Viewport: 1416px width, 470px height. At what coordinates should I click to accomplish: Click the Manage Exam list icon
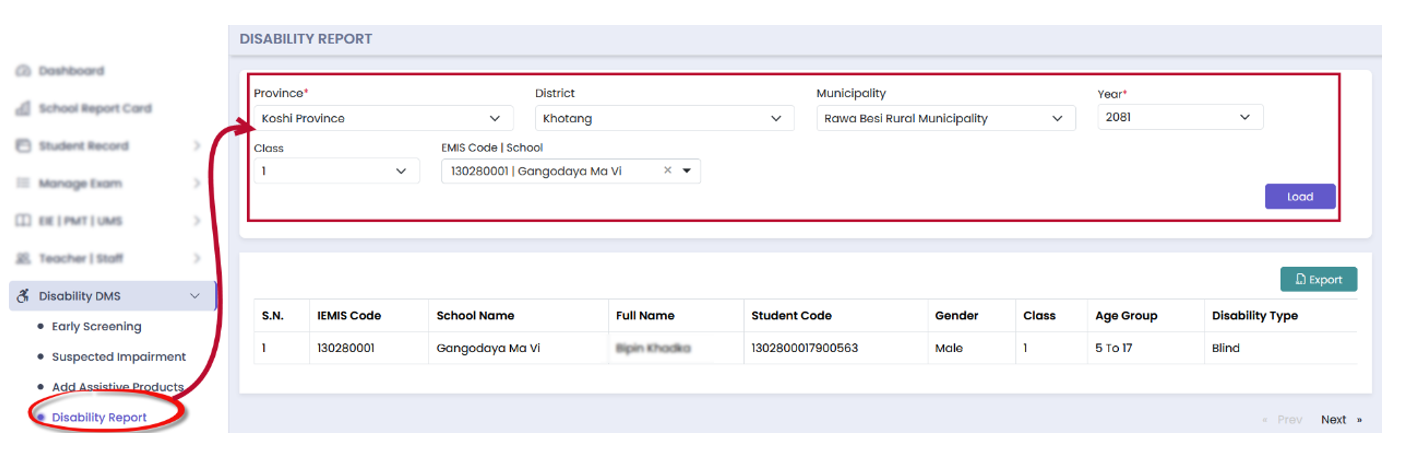point(22,184)
